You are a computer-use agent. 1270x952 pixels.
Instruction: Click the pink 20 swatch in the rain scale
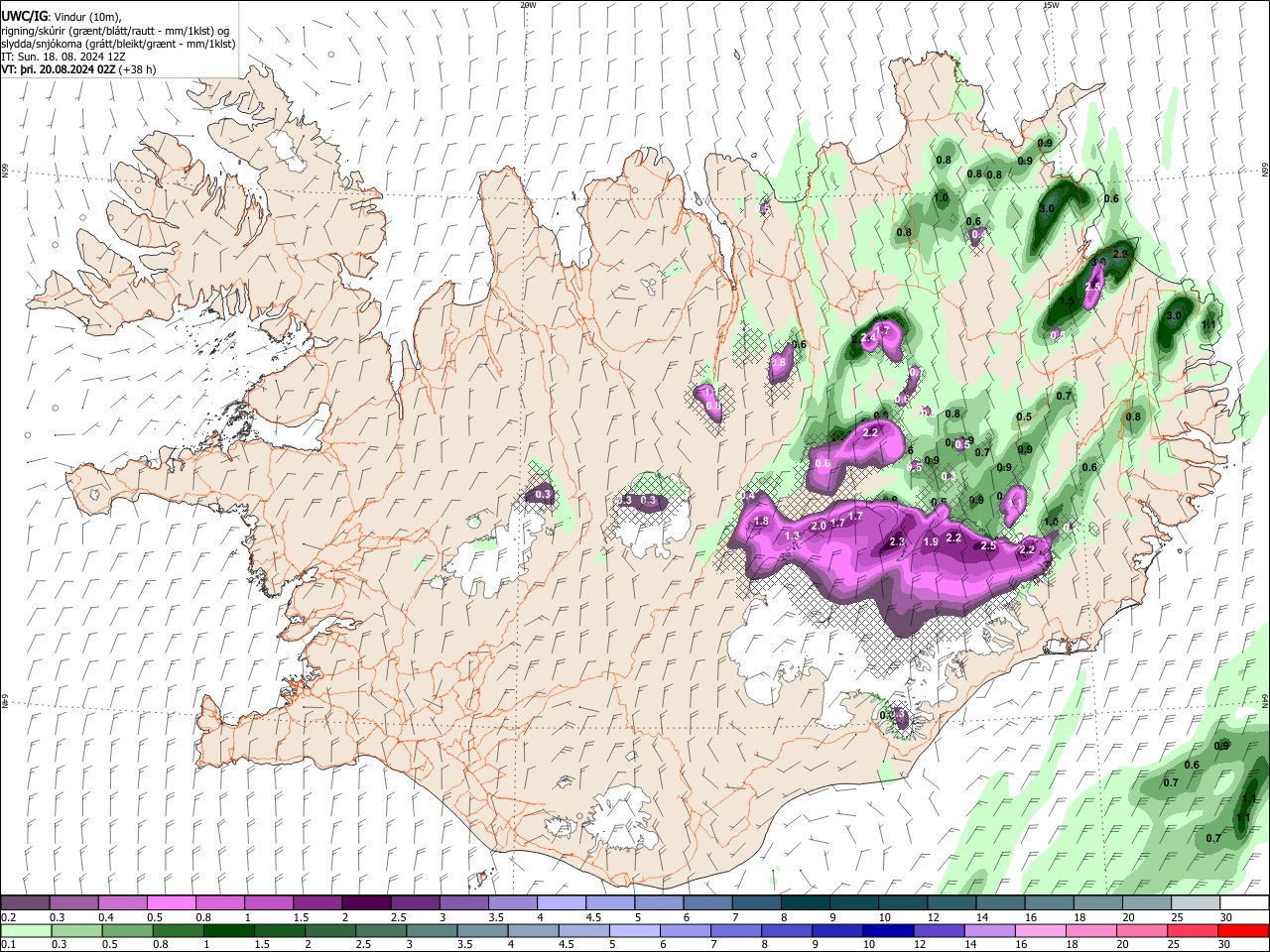tap(1142, 931)
